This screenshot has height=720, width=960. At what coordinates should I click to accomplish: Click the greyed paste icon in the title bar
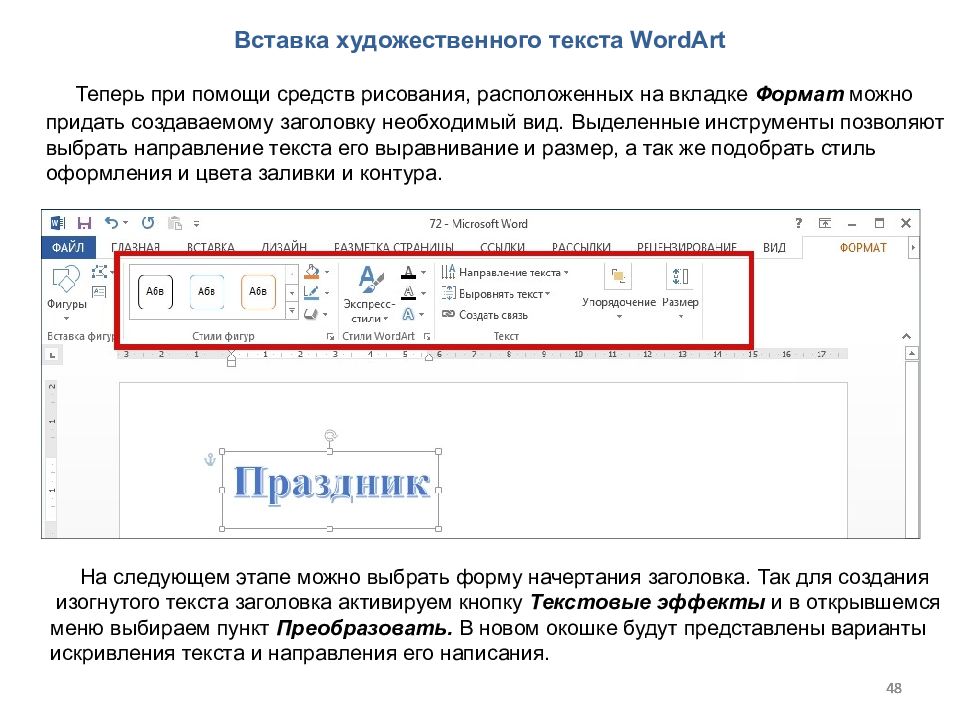coord(175,223)
